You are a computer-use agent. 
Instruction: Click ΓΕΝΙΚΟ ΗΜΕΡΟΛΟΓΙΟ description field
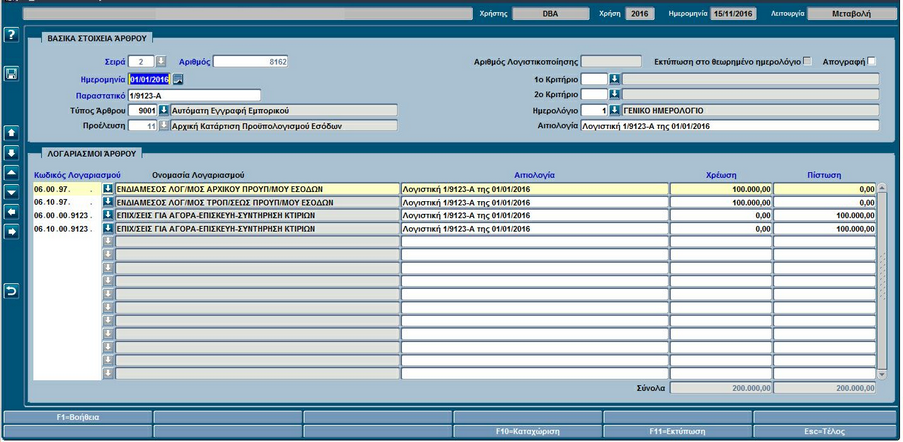pos(750,110)
